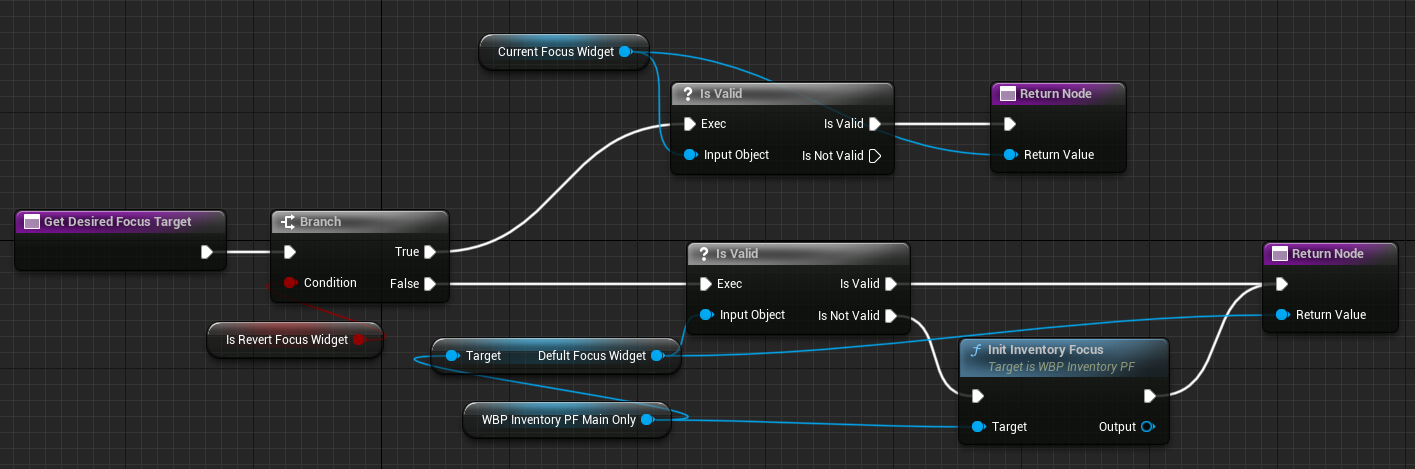The image size is (1415, 469).
Task: Select the WBP Inventory PF Main Only node
Action: [x=557, y=420]
